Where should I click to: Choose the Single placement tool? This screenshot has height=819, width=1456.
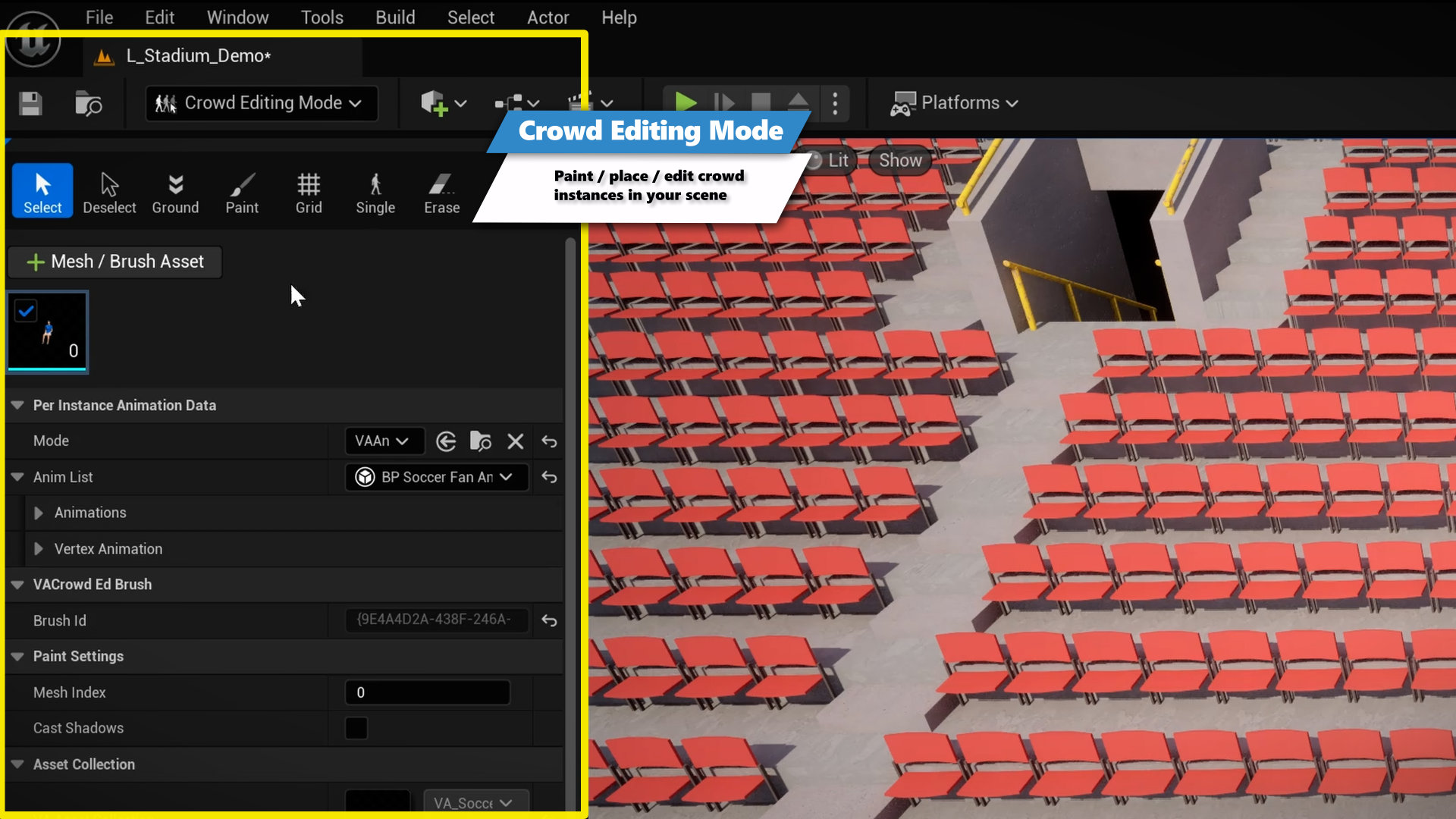[375, 191]
